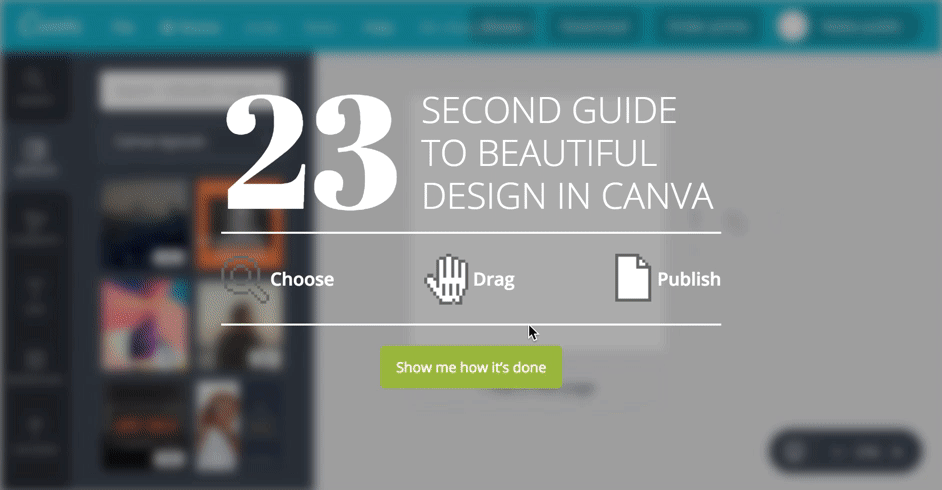Select the "Choose" step label
The width and height of the screenshot is (942, 490).
click(x=302, y=279)
